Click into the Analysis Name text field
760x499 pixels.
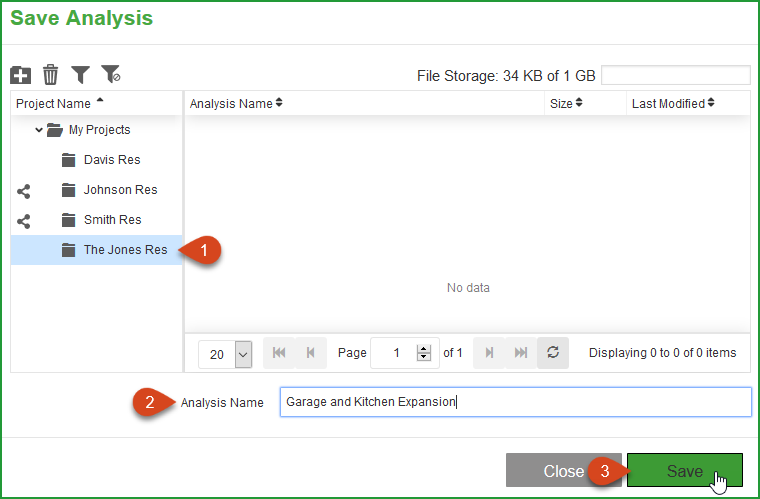515,402
